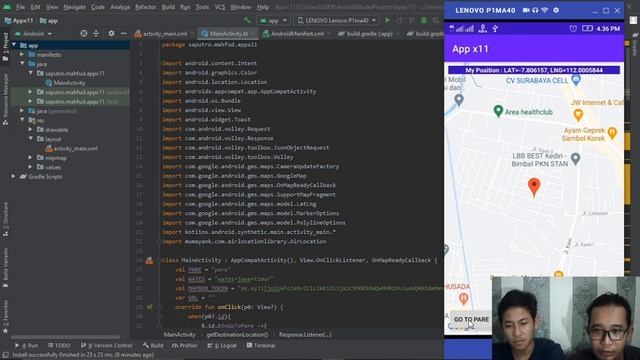Switch to activity_main.xml editor tab
The height and width of the screenshot is (360, 640).
(x=161, y=33)
